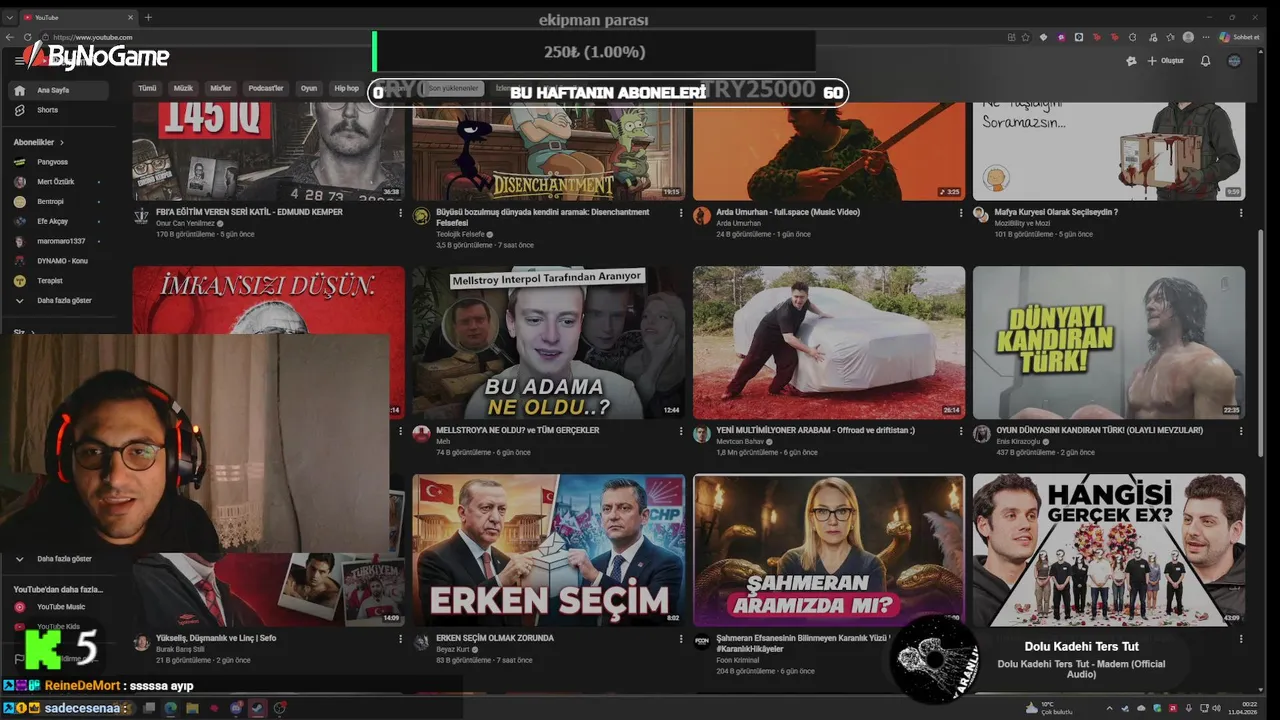Select the "Tümü" filter chip
Viewport: 1280px width, 720px height.
pos(147,88)
